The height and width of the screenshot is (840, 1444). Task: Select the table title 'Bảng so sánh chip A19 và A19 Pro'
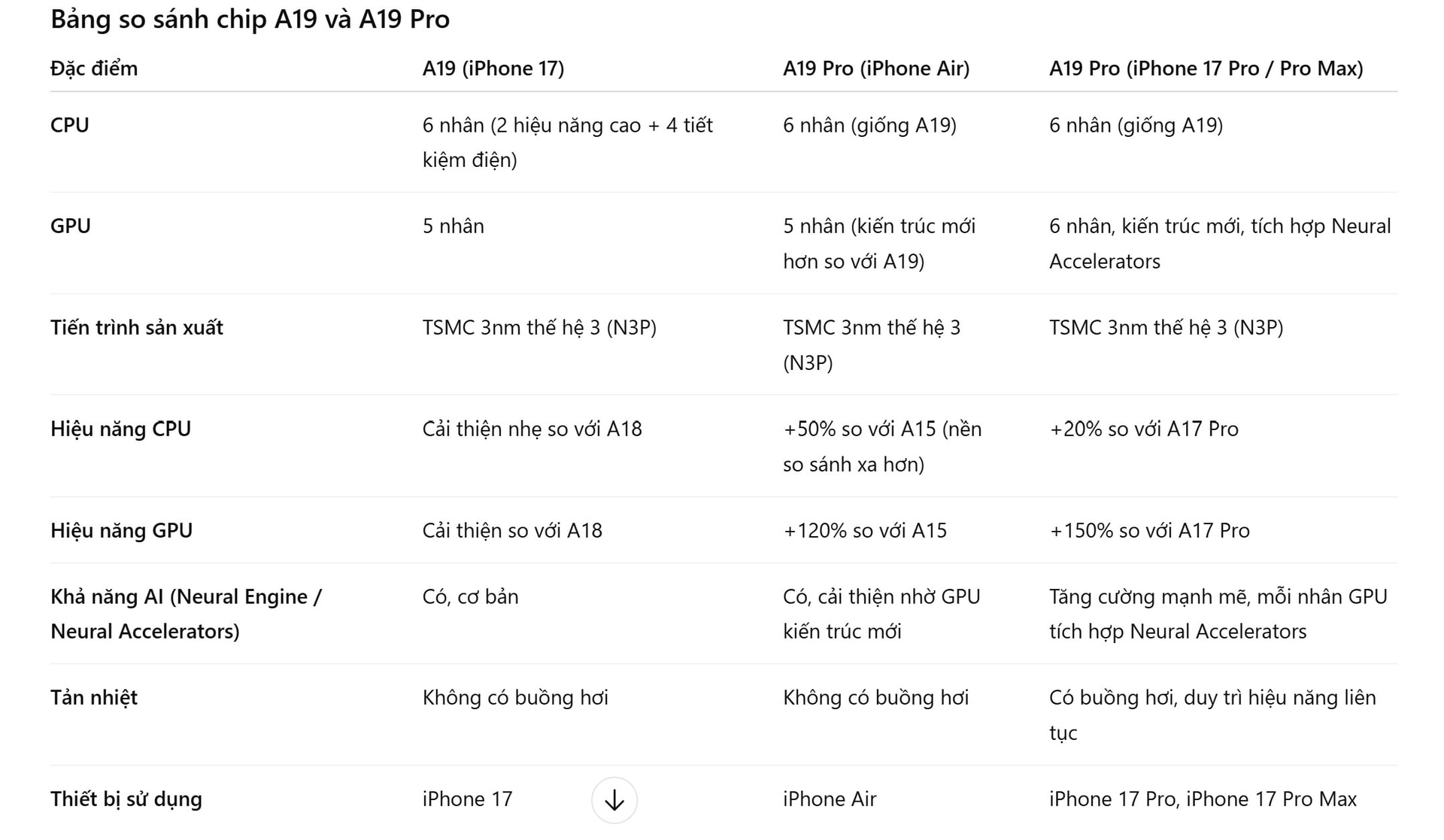pyautogui.click(x=250, y=19)
